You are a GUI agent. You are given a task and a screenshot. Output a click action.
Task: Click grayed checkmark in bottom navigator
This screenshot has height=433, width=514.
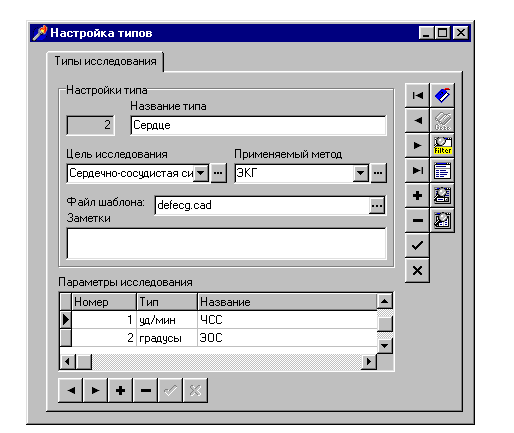click(x=170, y=390)
